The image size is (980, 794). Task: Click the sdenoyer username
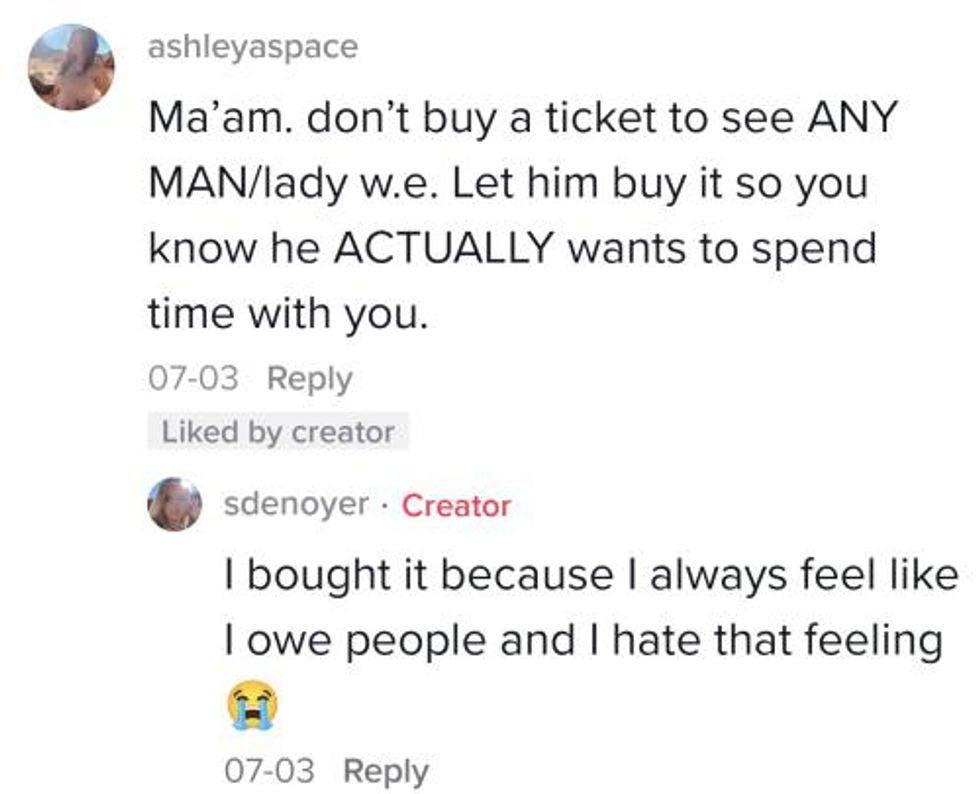pyautogui.click(x=295, y=505)
